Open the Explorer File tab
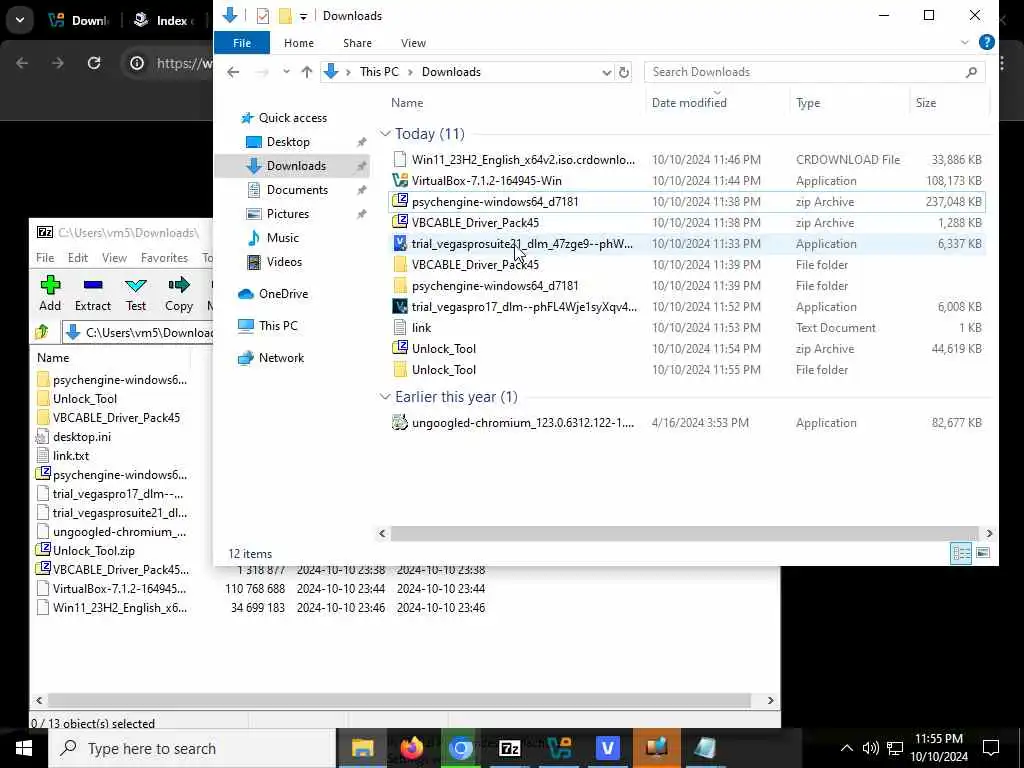Viewport: 1024px width, 768px height. 242,42
